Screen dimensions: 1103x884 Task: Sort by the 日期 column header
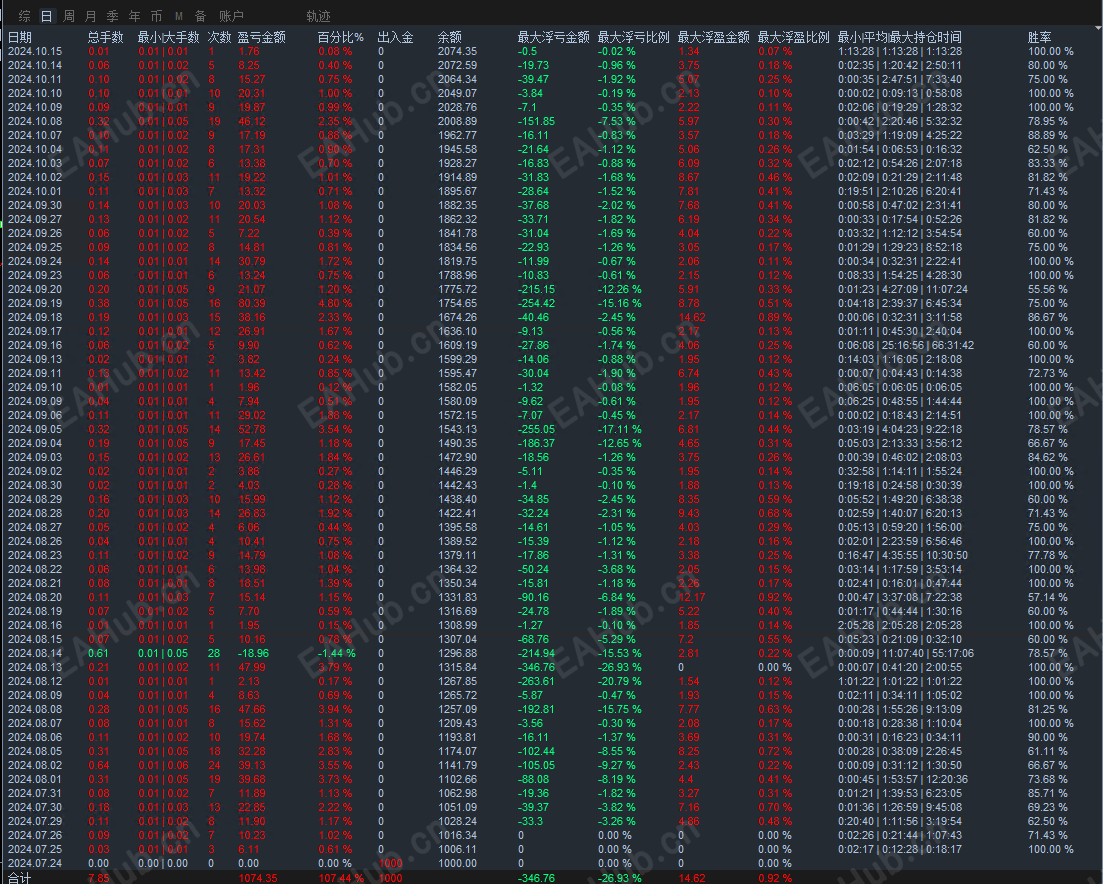point(20,37)
